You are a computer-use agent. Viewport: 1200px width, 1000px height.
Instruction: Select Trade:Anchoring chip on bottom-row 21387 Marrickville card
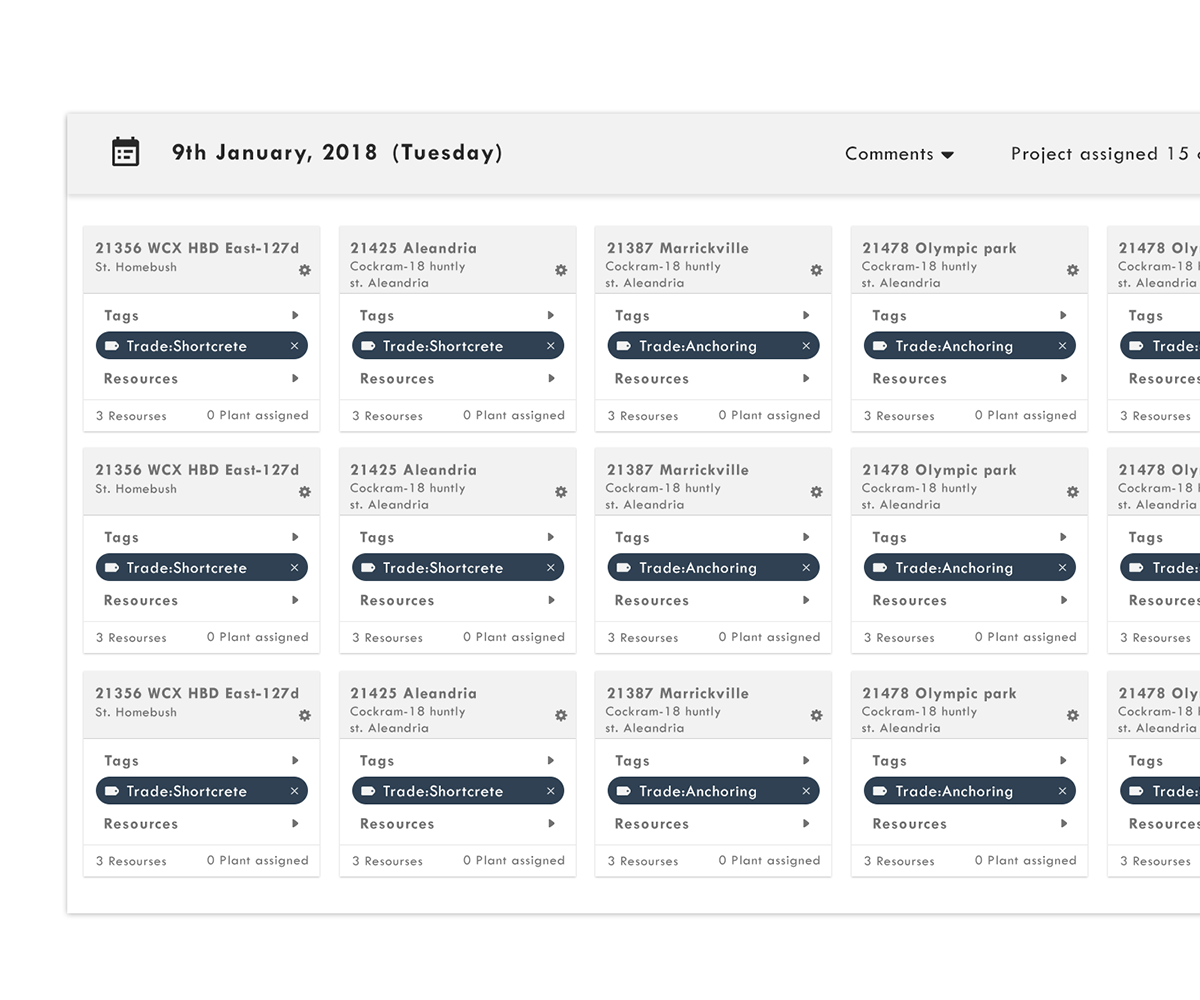pos(714,791)
